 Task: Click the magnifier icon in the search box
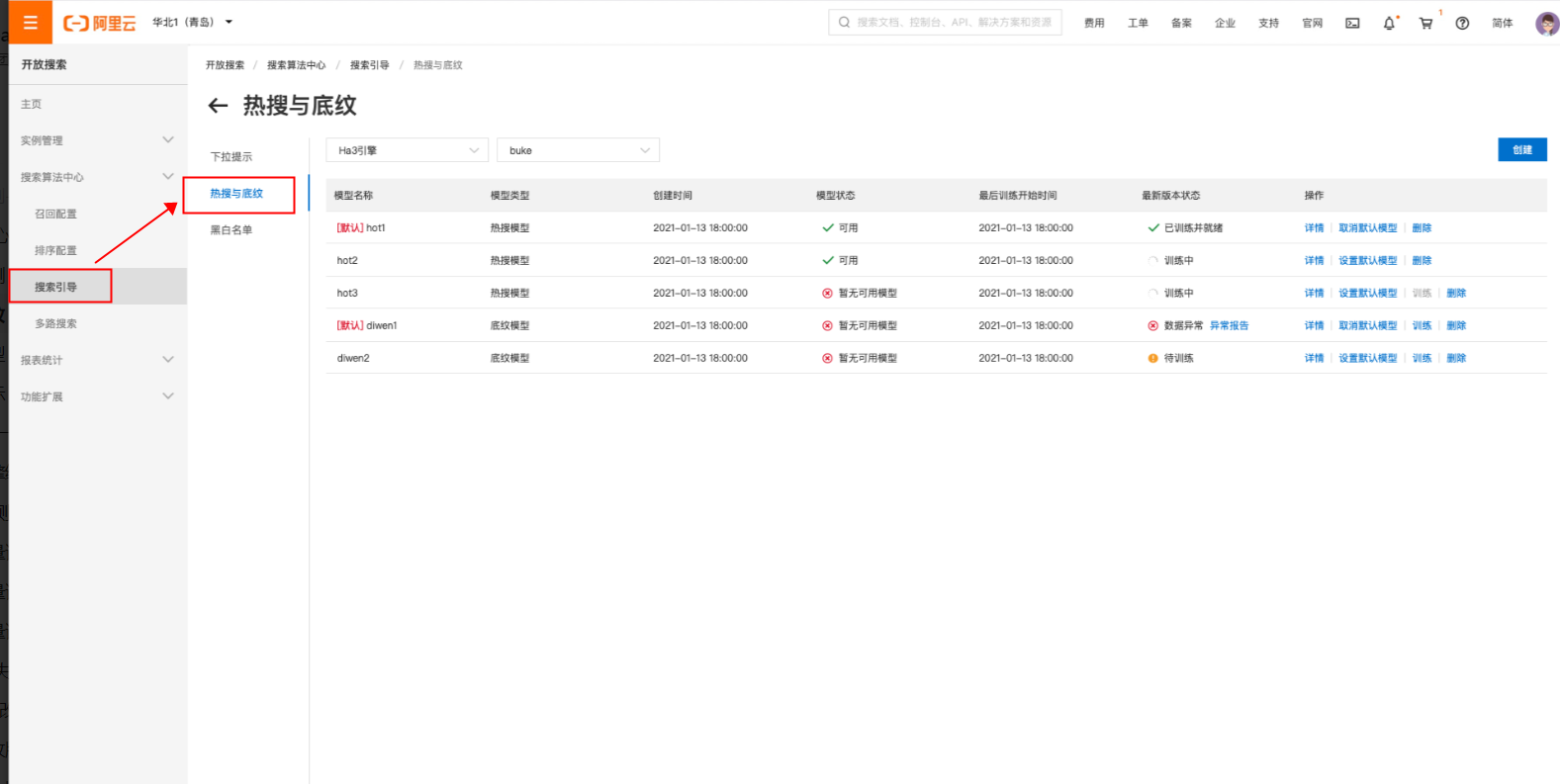844,22
